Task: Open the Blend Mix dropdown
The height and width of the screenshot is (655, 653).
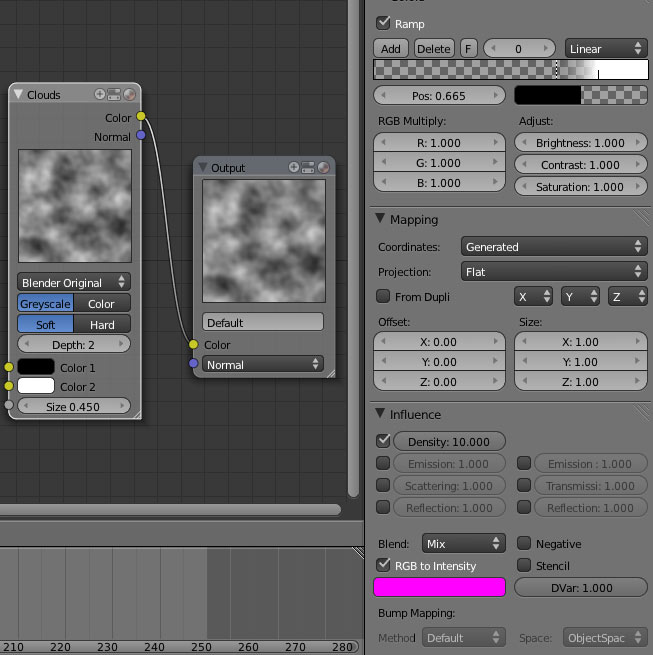Action: pos(463,543)
